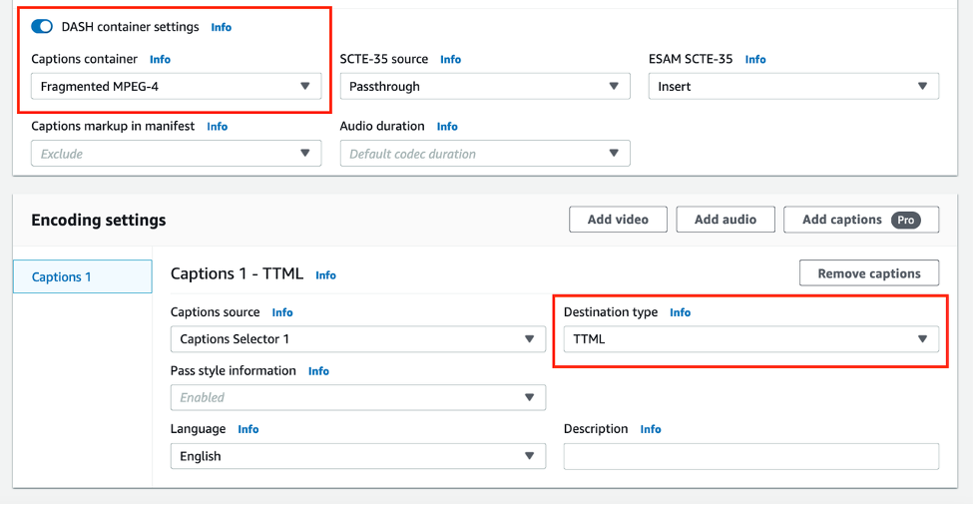
Task: Toggle DASH container settings switch
Action: pyautogui.click(x=42, y=27)
